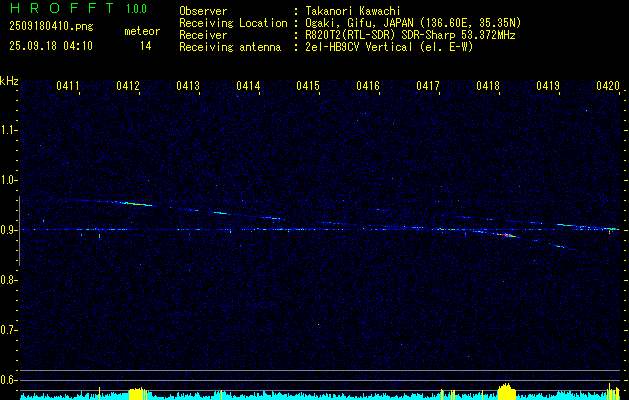Viewport: 629px width, 400px height.
Task: Click the 0.9 kHz axis label
Action: click(x=8, y=230)
